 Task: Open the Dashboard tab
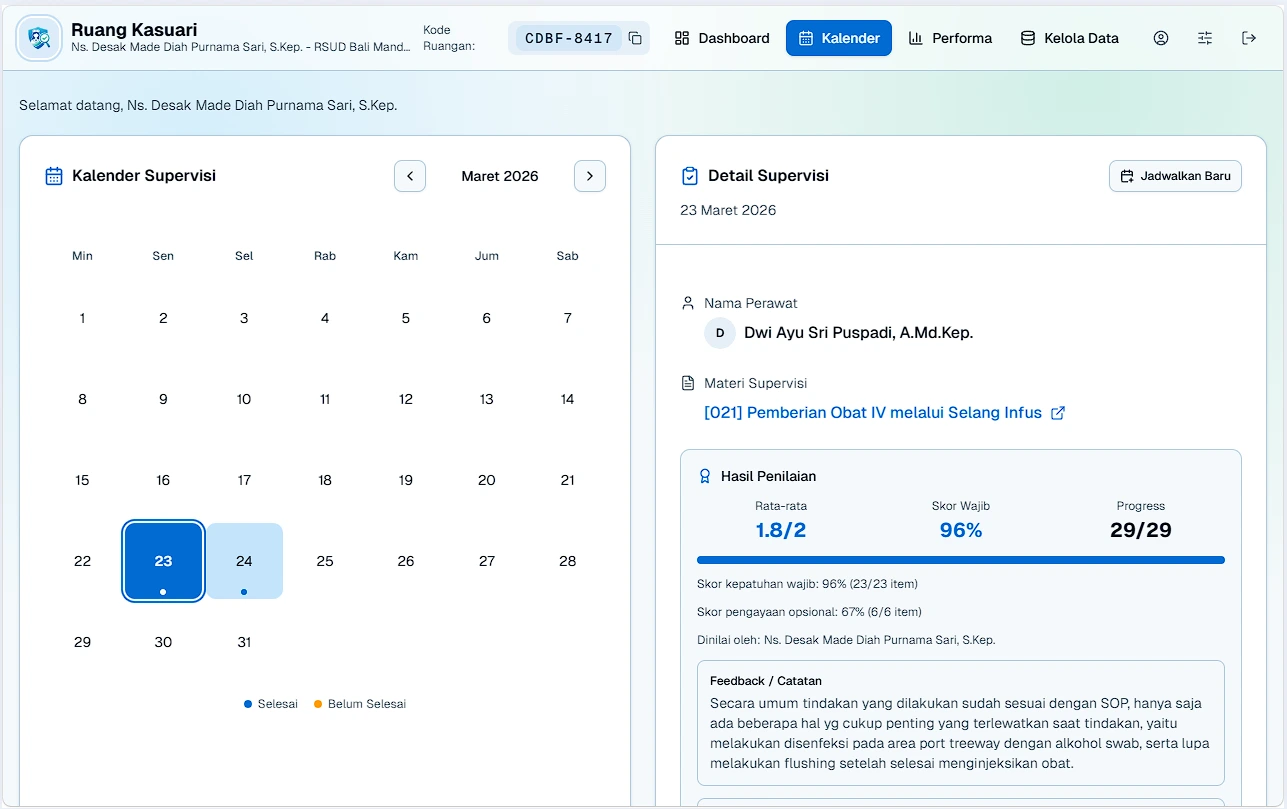click(722, 38)
